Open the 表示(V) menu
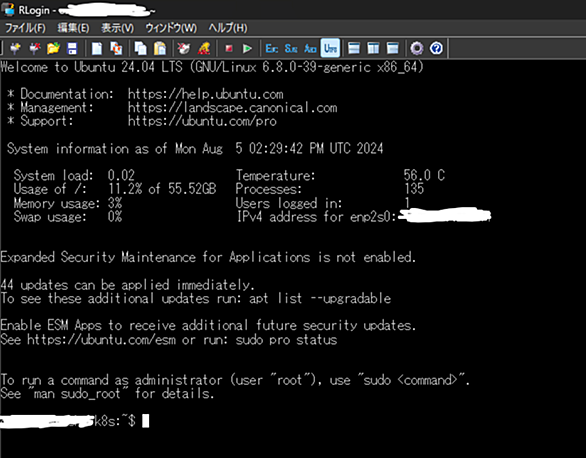Viewport: 586px width, 458px height. click(x=117, y=28)
